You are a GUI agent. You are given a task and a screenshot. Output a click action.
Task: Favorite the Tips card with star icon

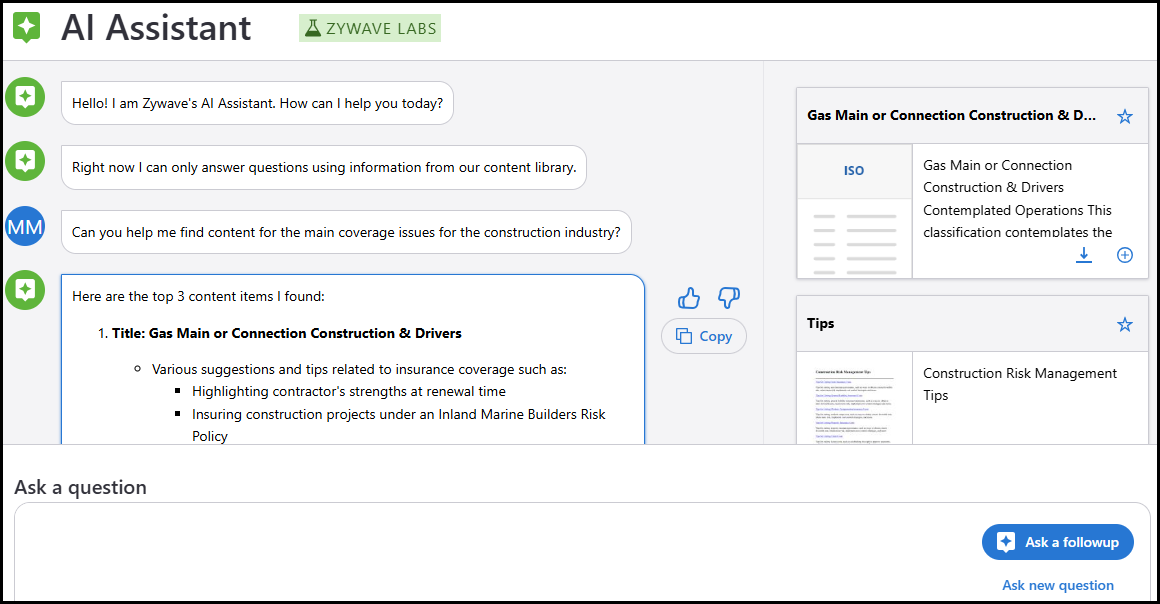(1124, 324)
